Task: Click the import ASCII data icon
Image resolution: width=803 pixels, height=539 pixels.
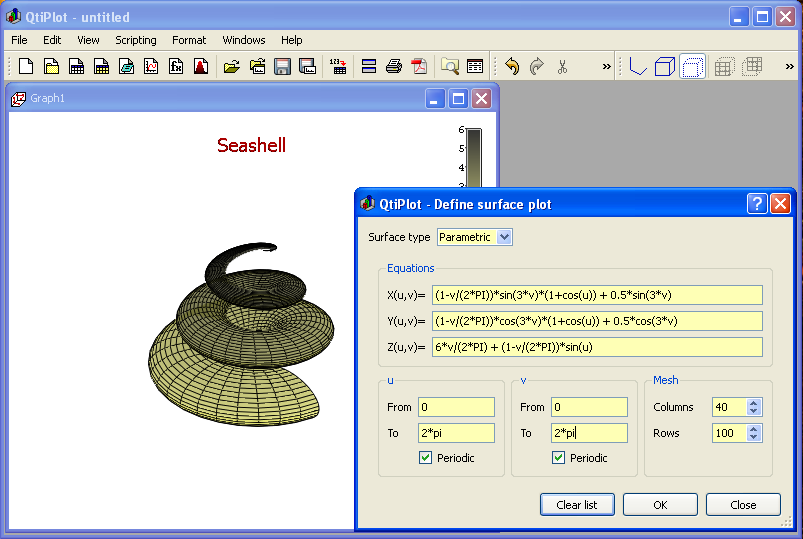Action: click(x=338, y=67)
